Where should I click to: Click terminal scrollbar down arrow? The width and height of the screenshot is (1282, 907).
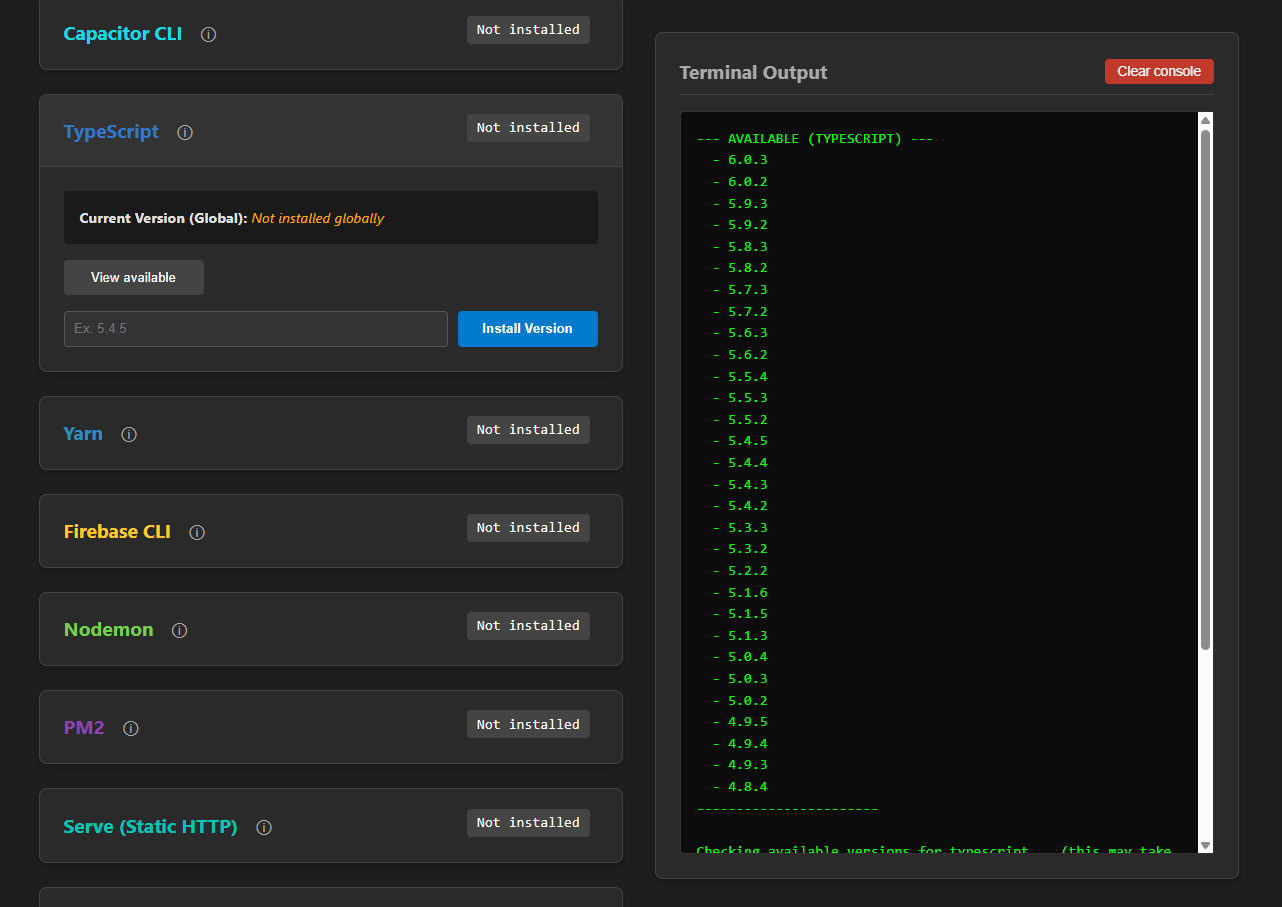(1205, 845)
